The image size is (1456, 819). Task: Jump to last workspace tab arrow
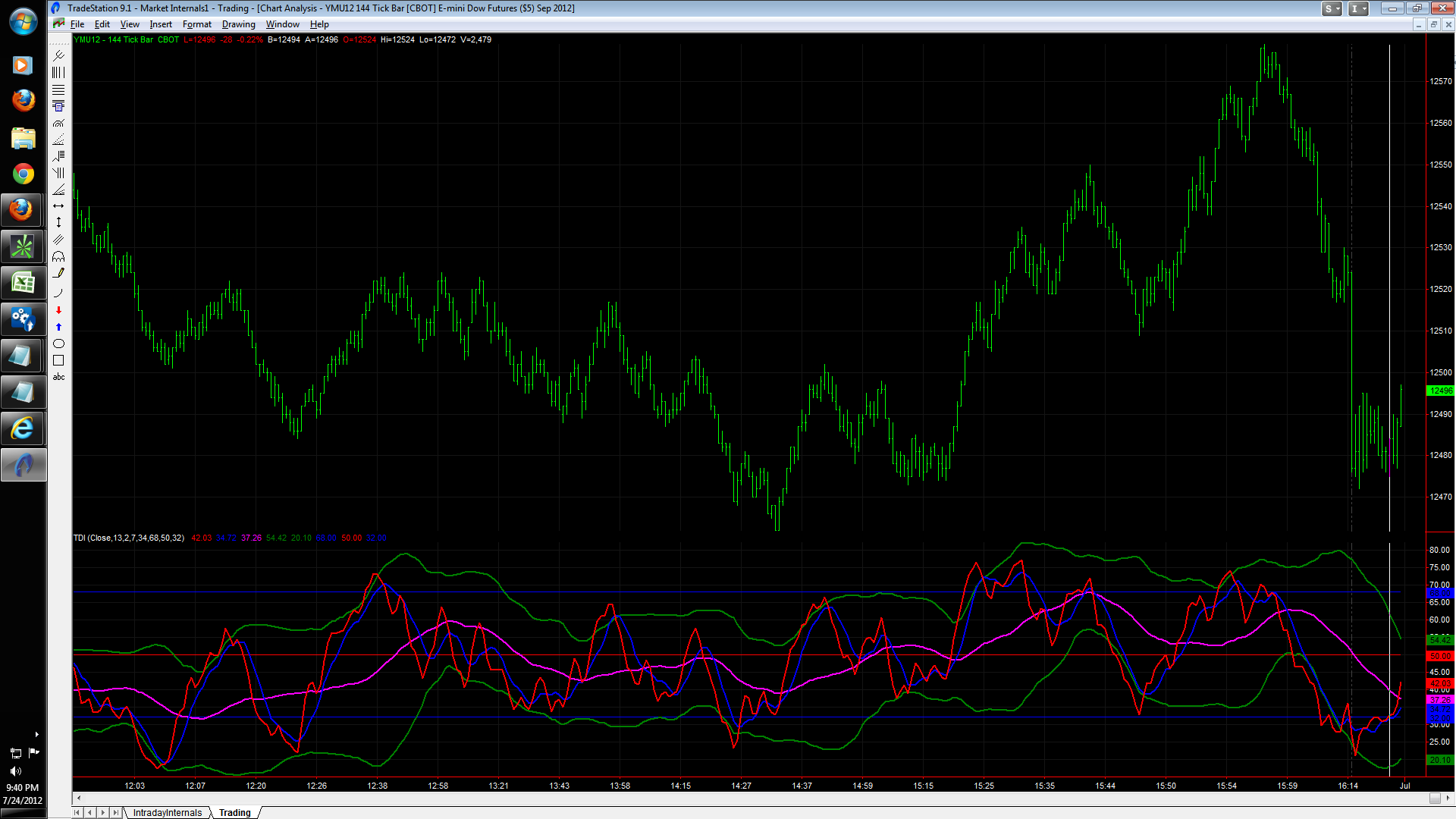pyautogui.click(x=116, y=812)
